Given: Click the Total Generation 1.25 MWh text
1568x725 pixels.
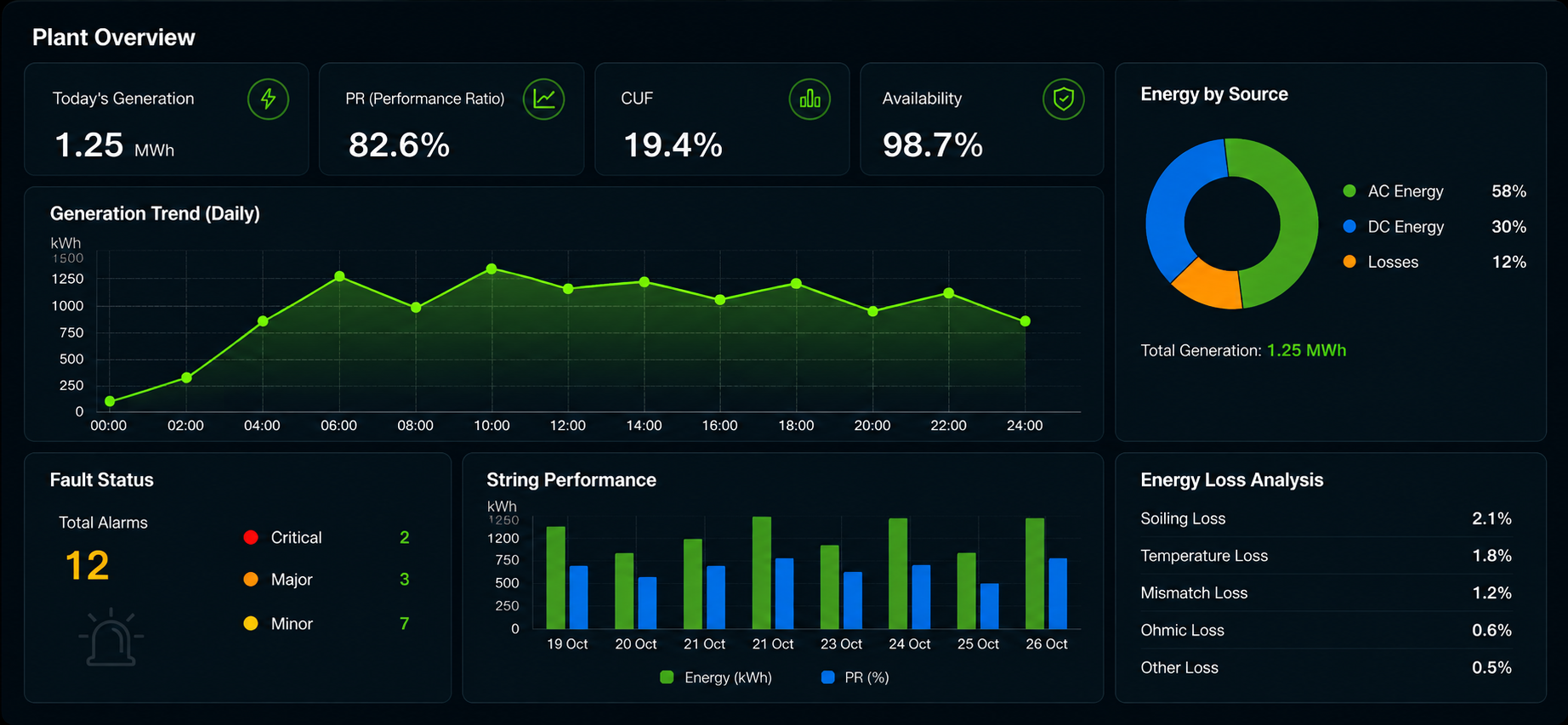Looking at the screenshot, I should tap(1243, 350).
